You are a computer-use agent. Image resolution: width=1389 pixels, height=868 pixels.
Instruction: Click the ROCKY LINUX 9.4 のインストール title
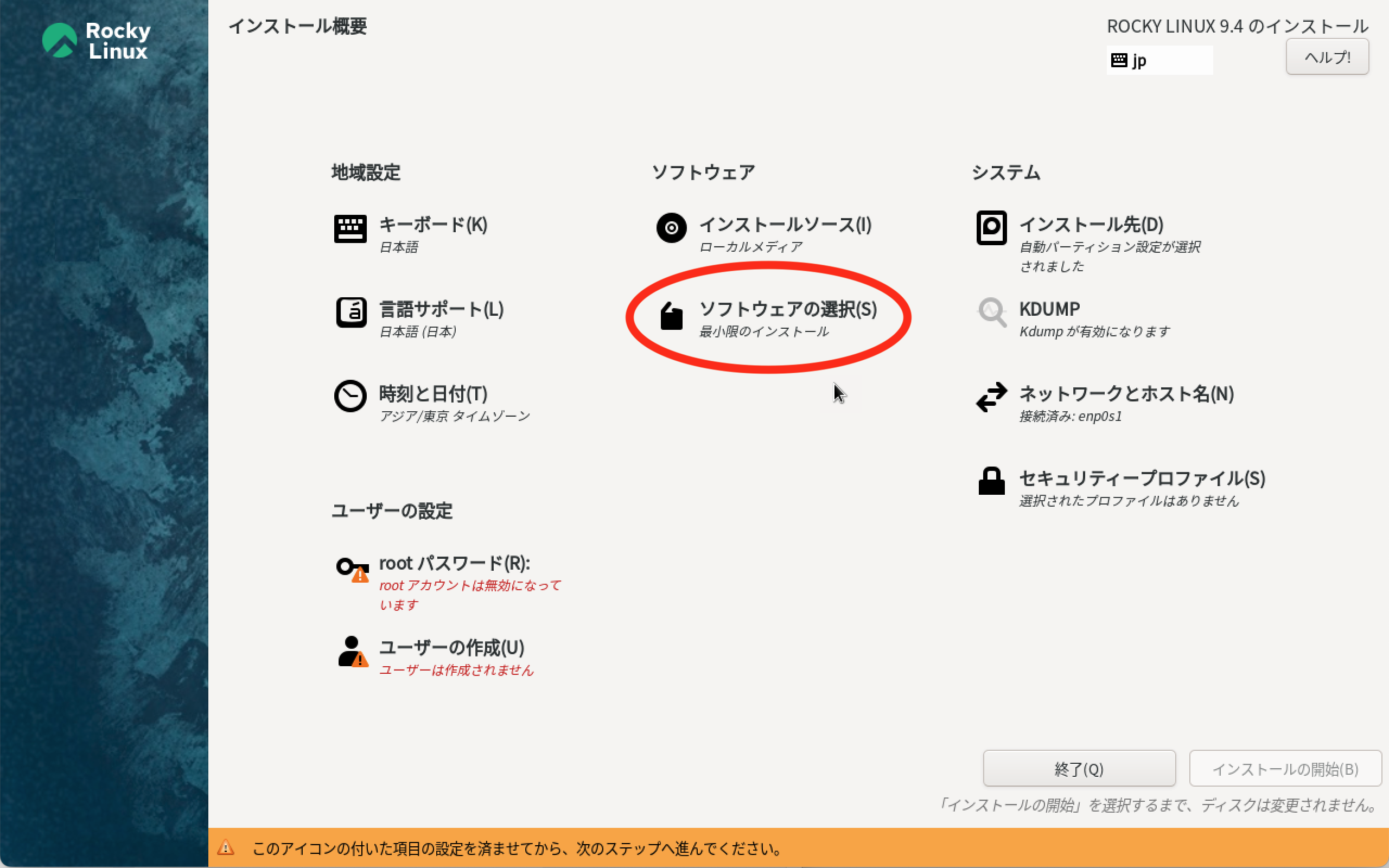click(1238, 26)
